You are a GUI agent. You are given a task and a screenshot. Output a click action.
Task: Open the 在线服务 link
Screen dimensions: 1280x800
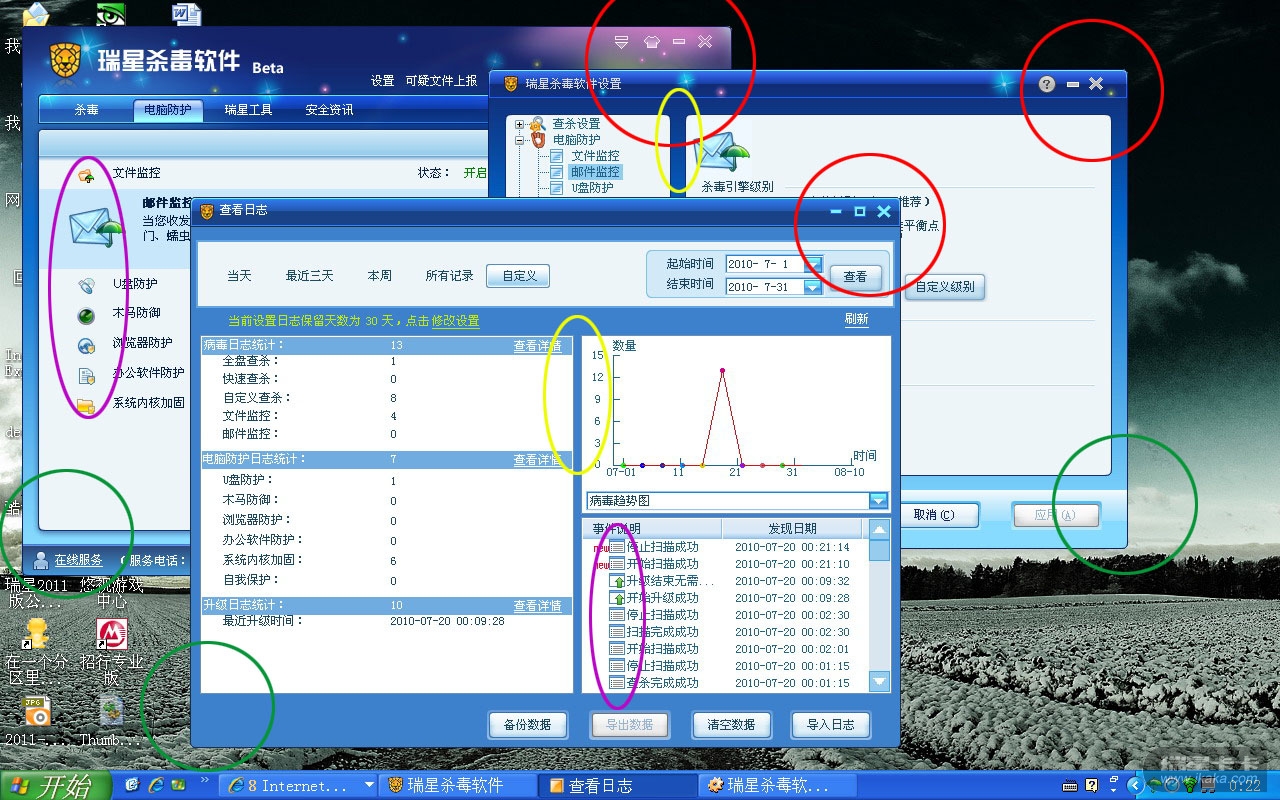point(78,560)
